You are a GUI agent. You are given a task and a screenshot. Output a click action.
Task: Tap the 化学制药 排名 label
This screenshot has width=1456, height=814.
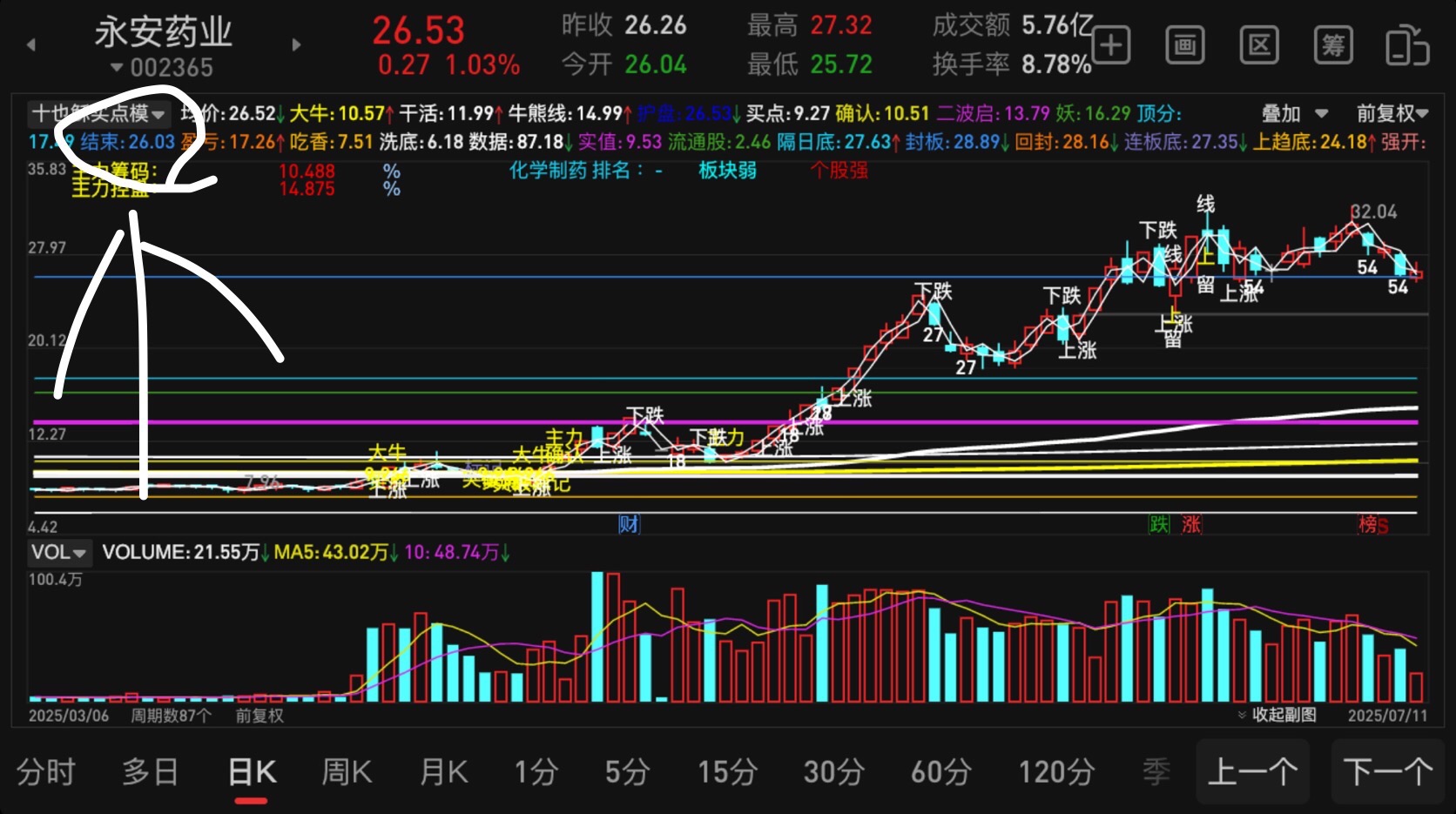576,171
